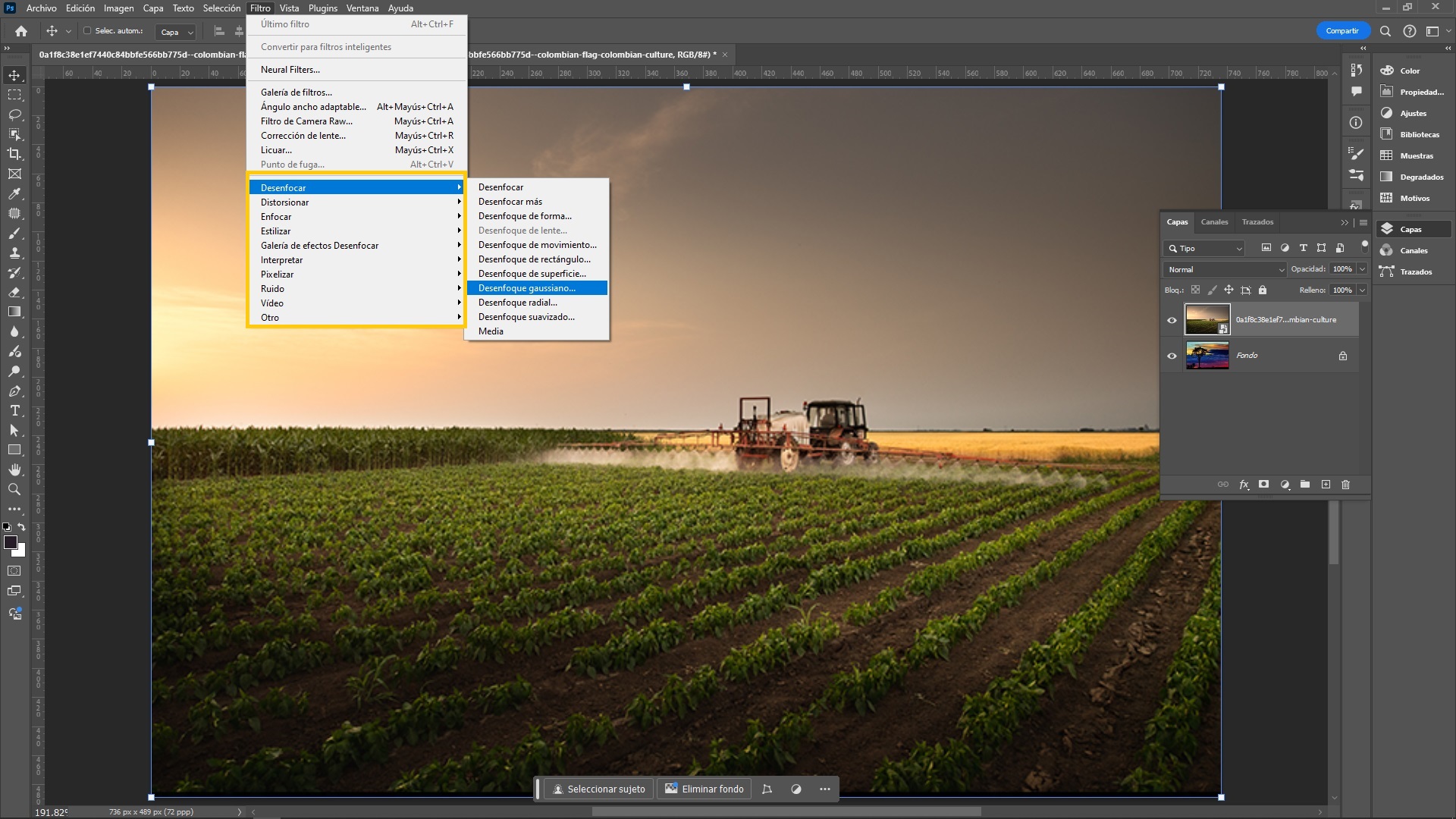Click the background color swatch
1456x819 pixels.
(x=20, y=551)
